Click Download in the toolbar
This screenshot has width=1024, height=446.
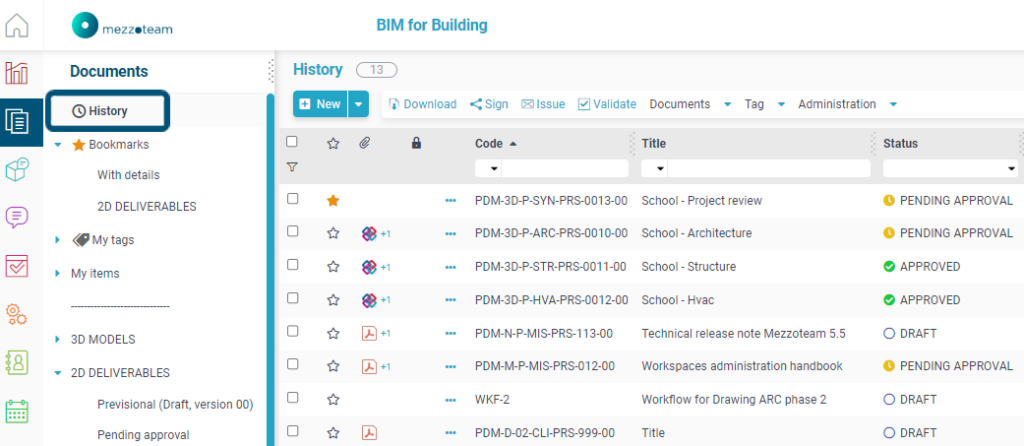423,104
